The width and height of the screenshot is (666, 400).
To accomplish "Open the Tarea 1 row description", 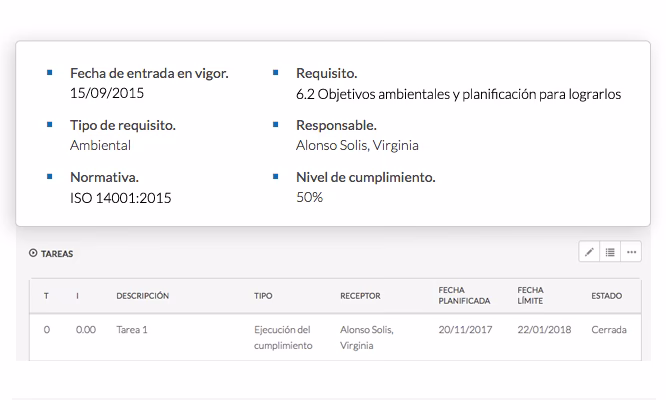I will pos(134,329).
